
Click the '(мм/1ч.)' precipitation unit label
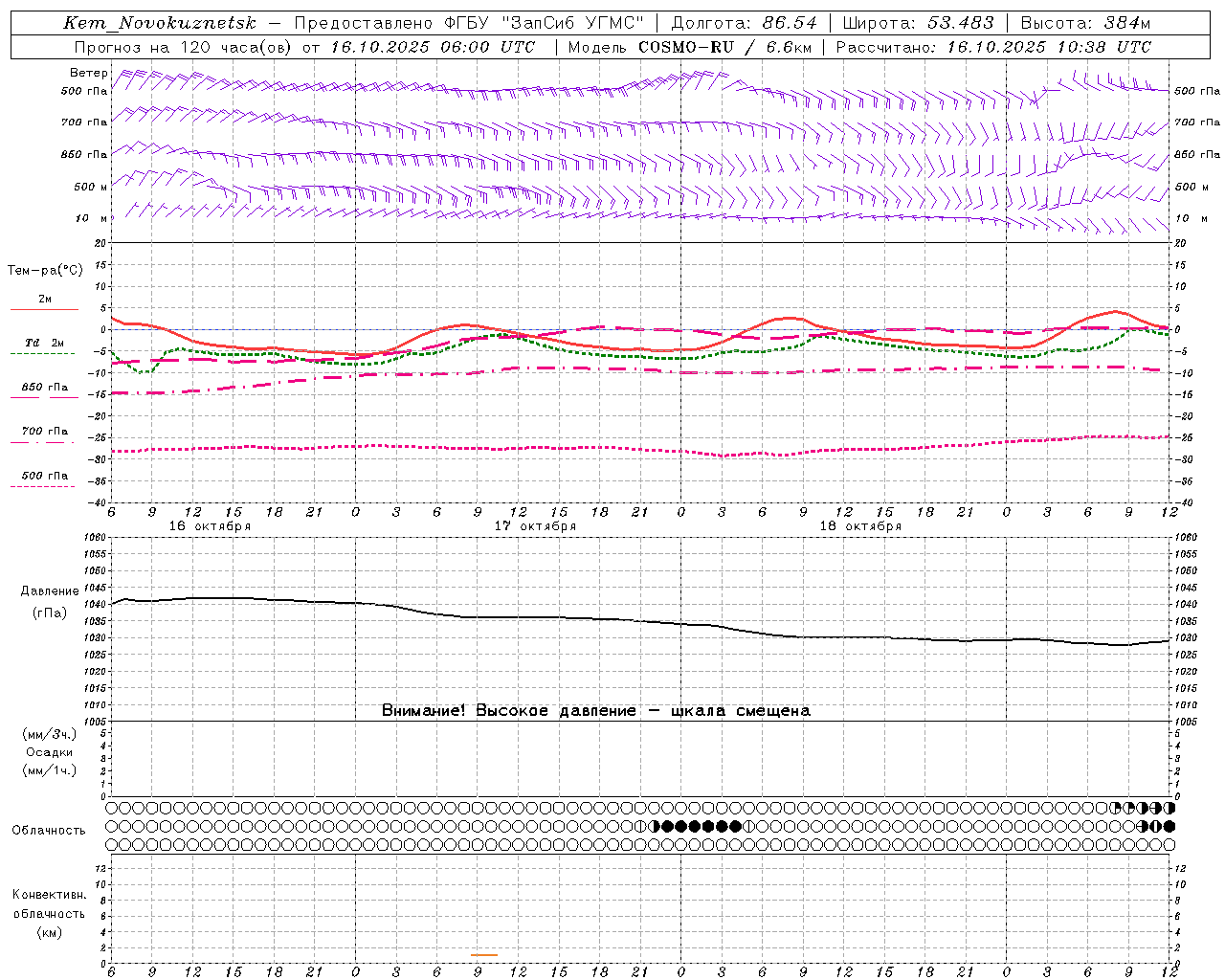point(50,770)
